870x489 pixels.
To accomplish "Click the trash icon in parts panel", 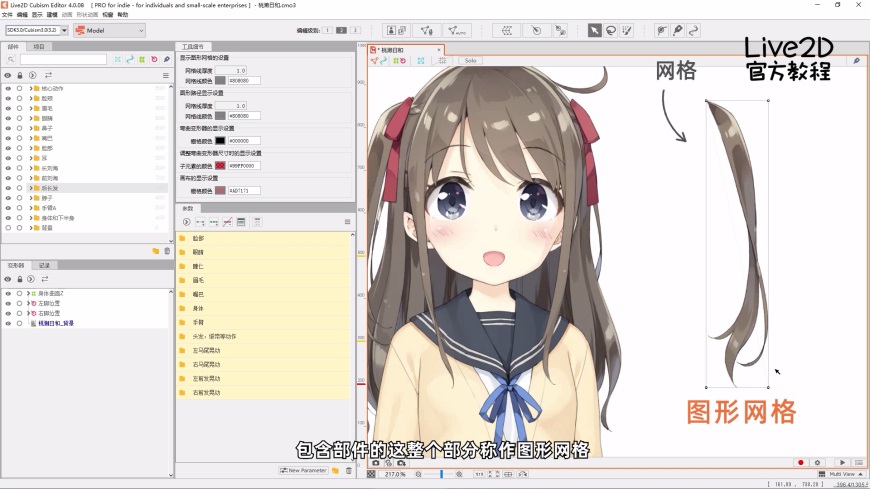I will tap(167, 251).
